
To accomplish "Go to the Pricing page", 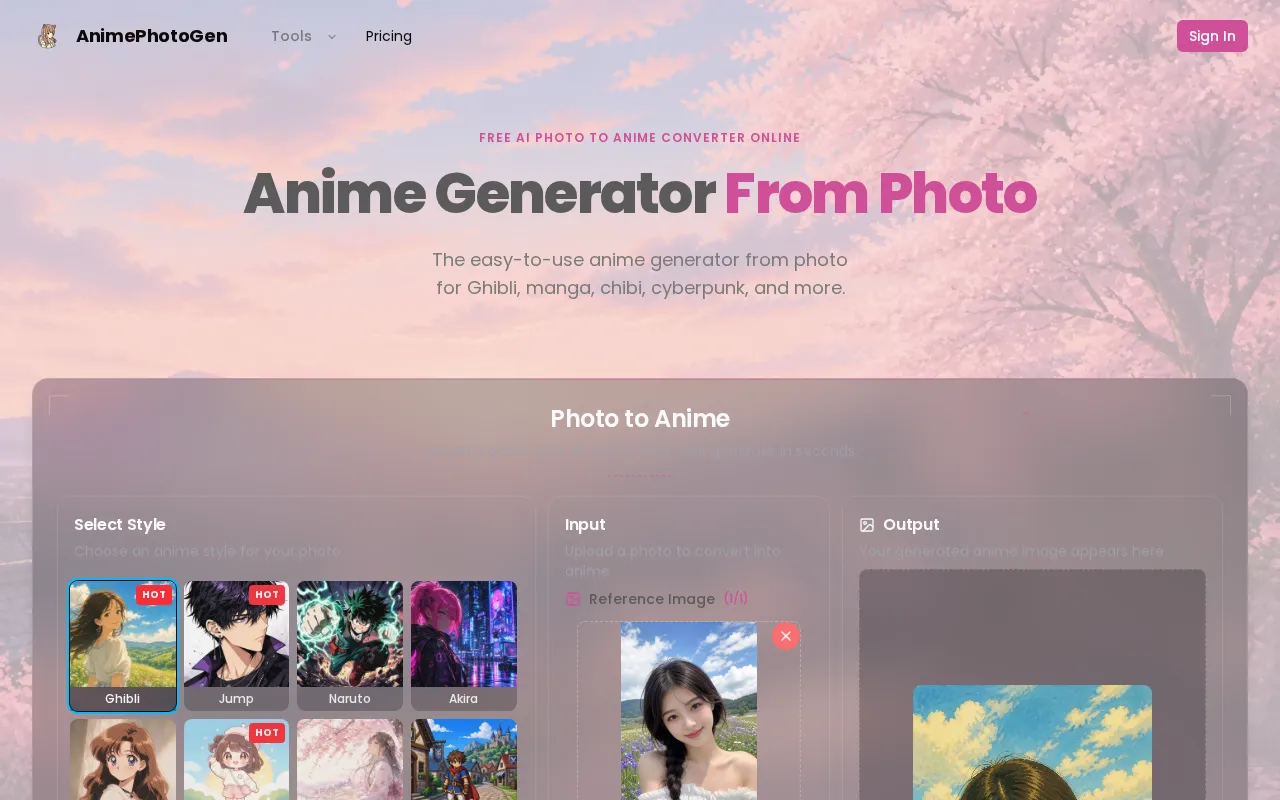I will (389, 36).
